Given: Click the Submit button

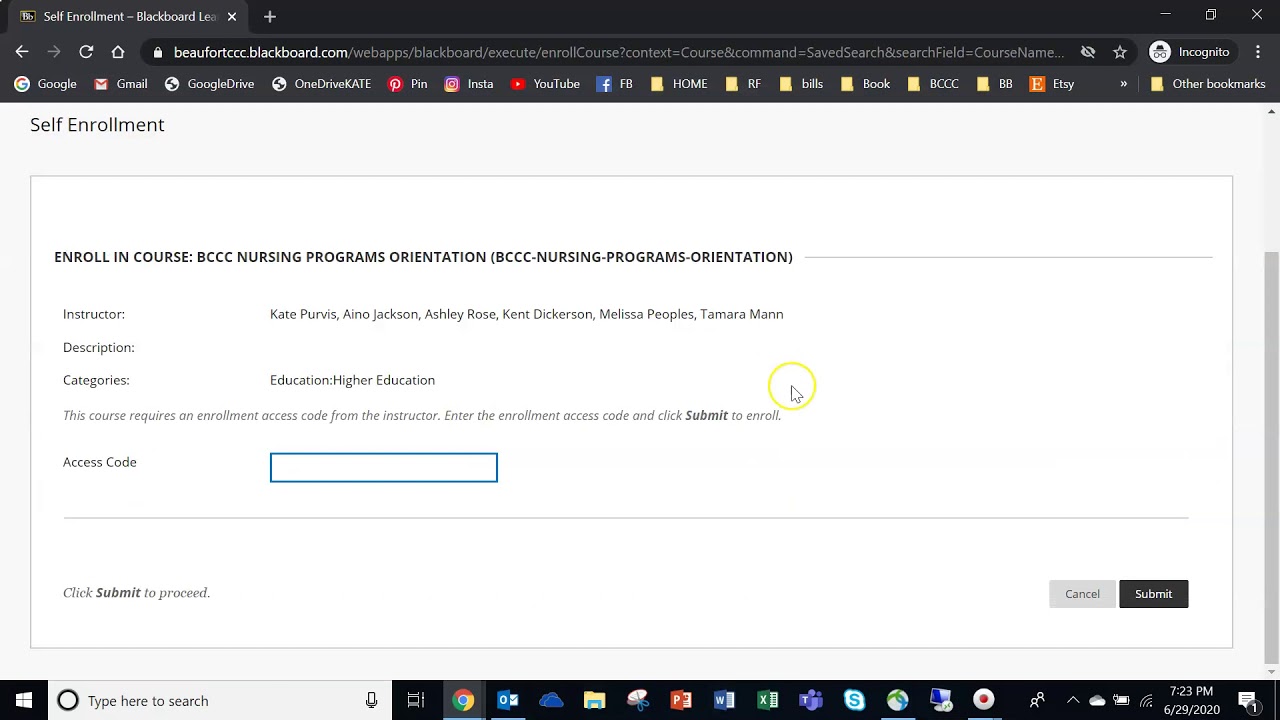Looking at the screenshot, I should 1153,594.
